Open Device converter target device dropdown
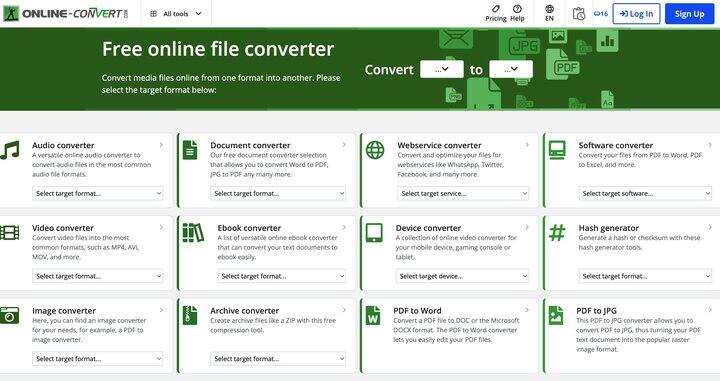 [462, 276]
